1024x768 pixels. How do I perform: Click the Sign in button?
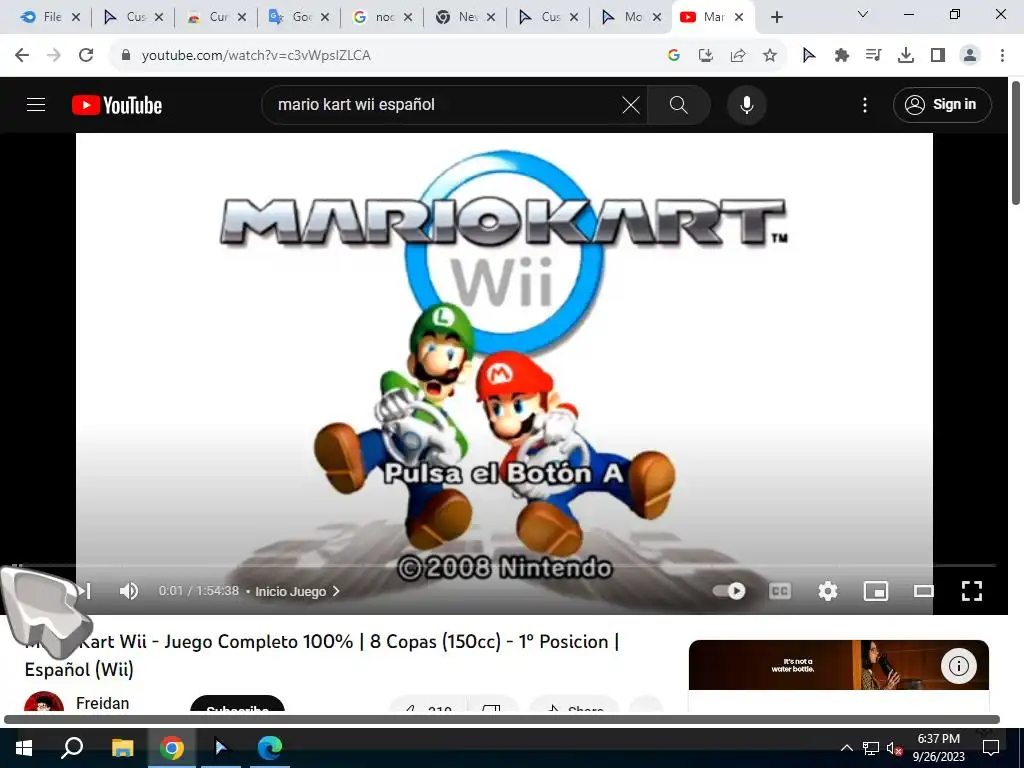[x=942, y=104]
